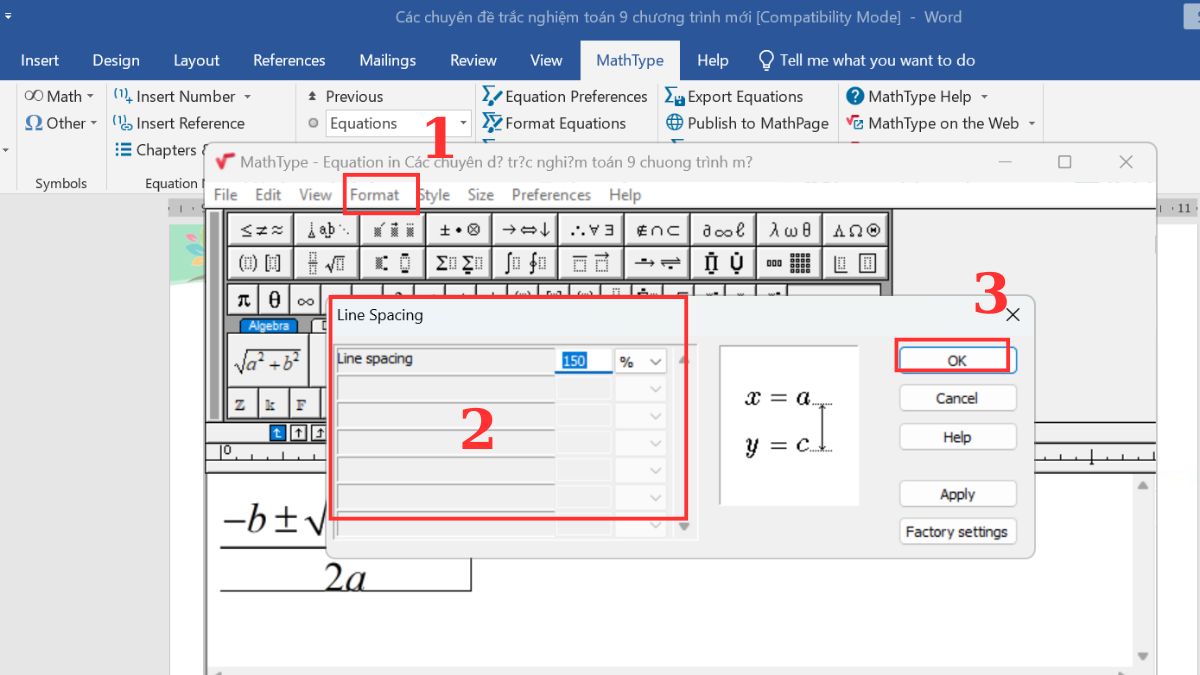Open the boxes templates palette
The height and width of the screenshot is (675, 1200).
(x=855, y=263)
